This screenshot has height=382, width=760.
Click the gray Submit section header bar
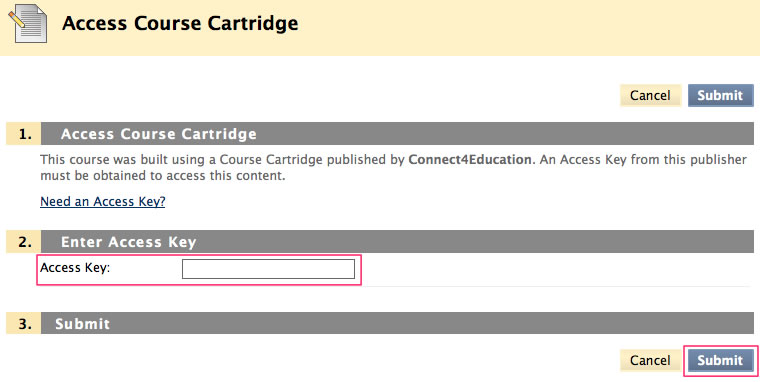pyautogui.click(x=397, y=323)
